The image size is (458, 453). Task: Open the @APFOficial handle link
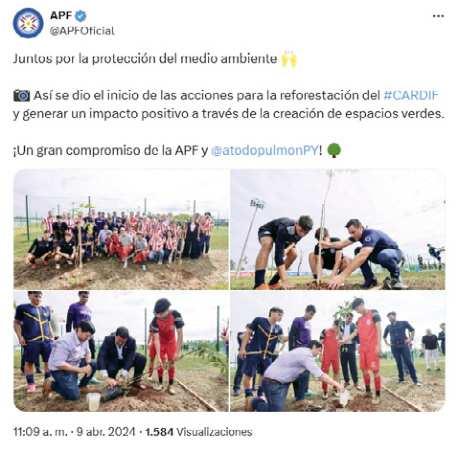pos(82,31)
